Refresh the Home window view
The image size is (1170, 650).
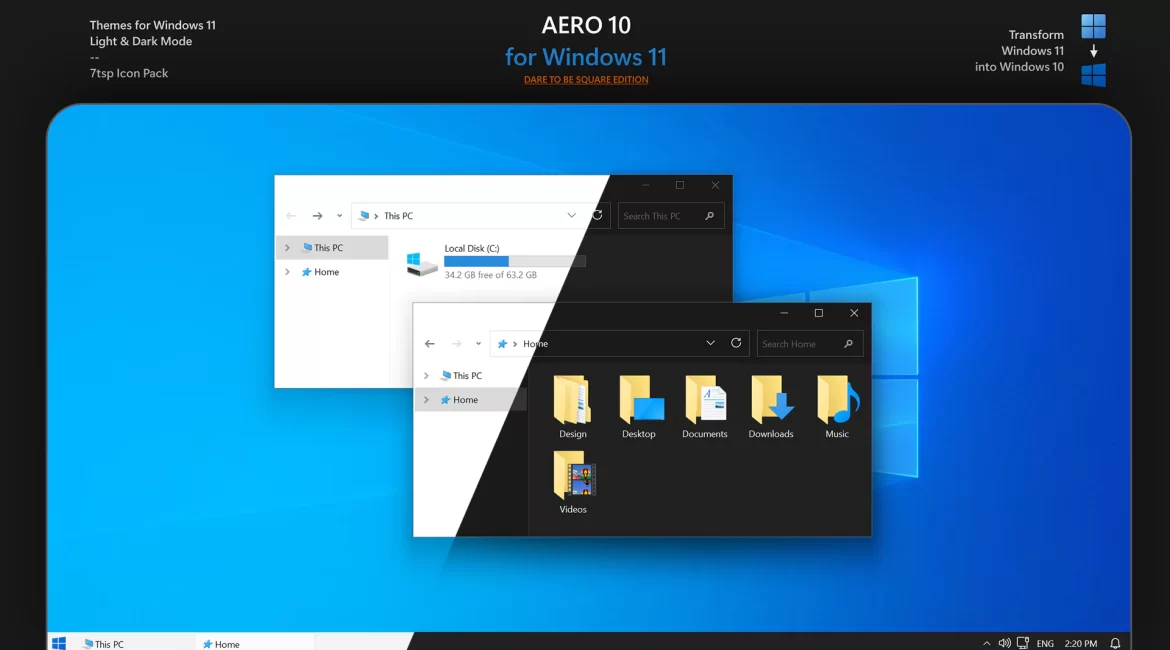pyautogui.click(x=736, y=343)
